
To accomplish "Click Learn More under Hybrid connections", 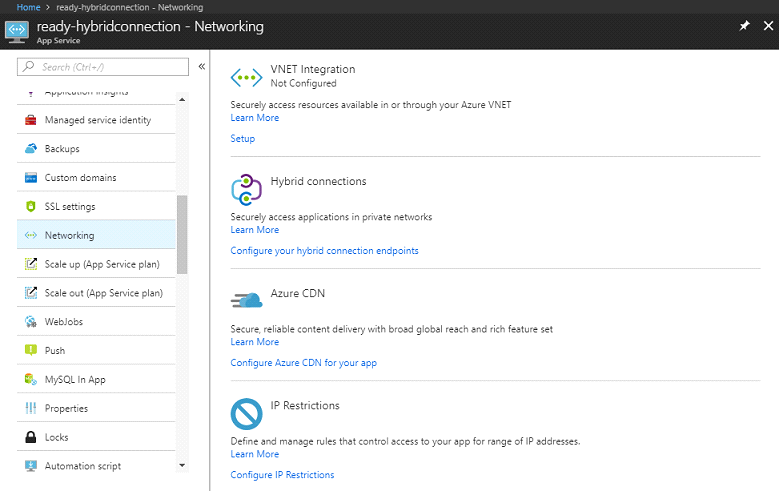I will [x=254, y=230].
